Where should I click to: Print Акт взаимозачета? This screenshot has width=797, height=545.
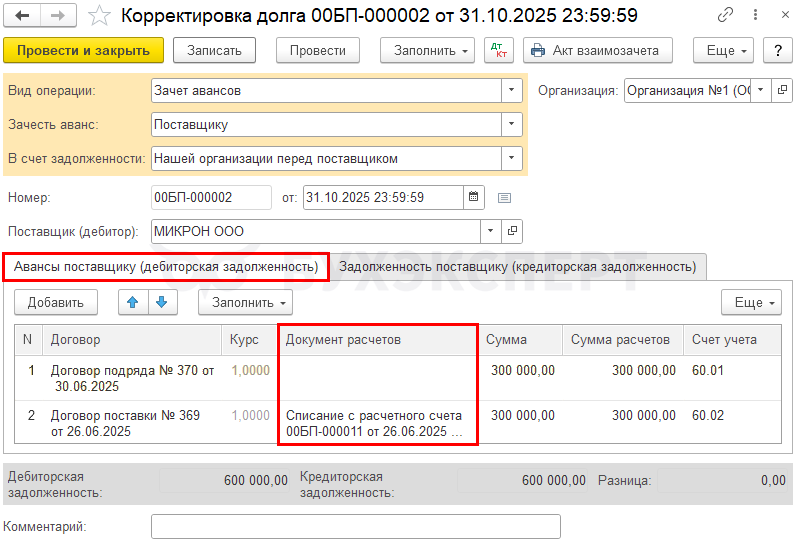tap(598, 50)
